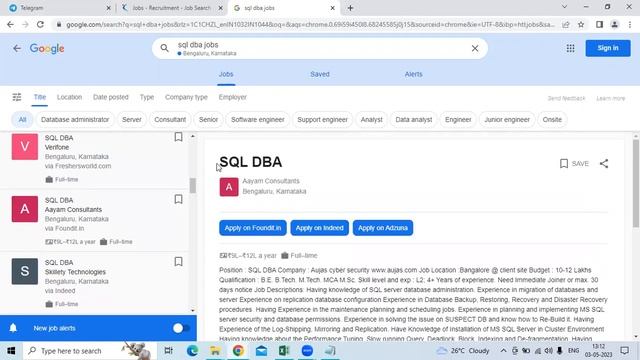Open the browser side panel icon

point(599,24)
